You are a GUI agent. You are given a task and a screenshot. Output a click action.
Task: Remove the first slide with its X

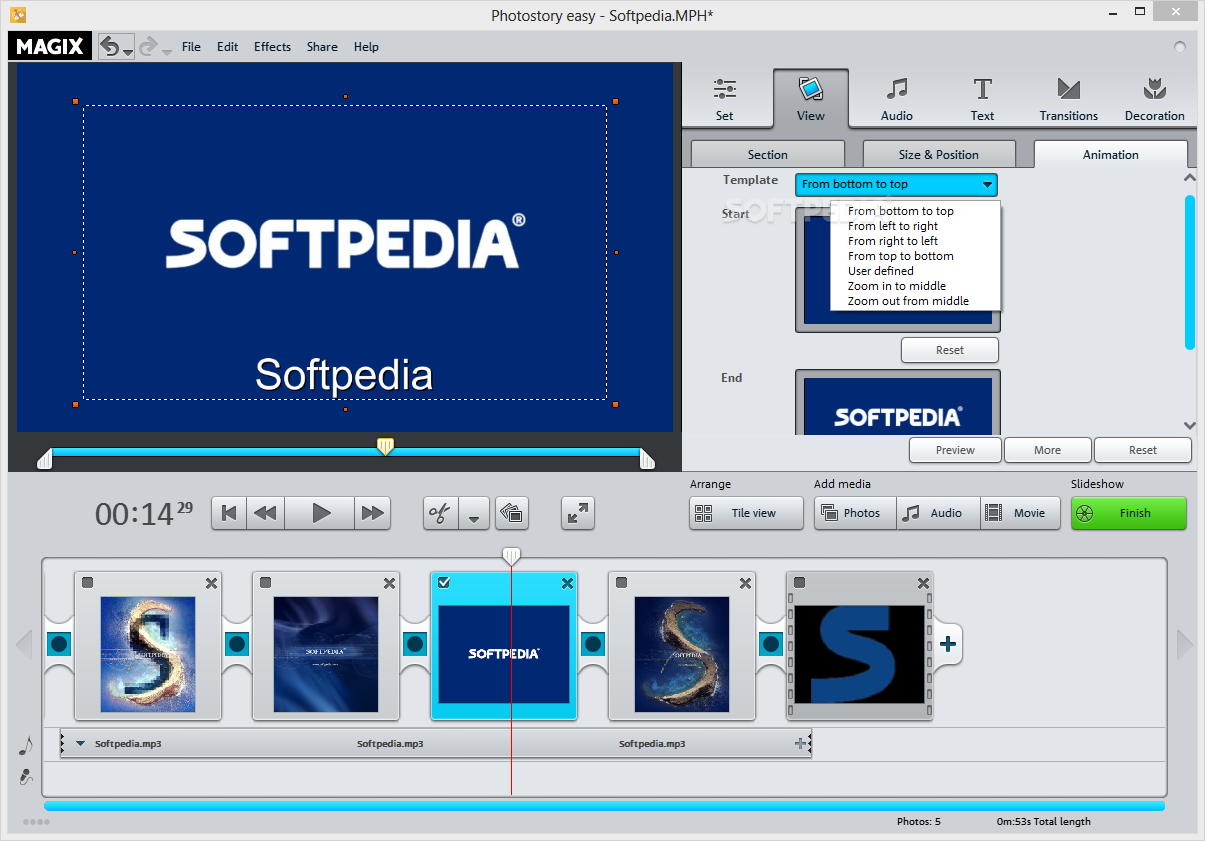pyautogui.click(x=211, y=584)
